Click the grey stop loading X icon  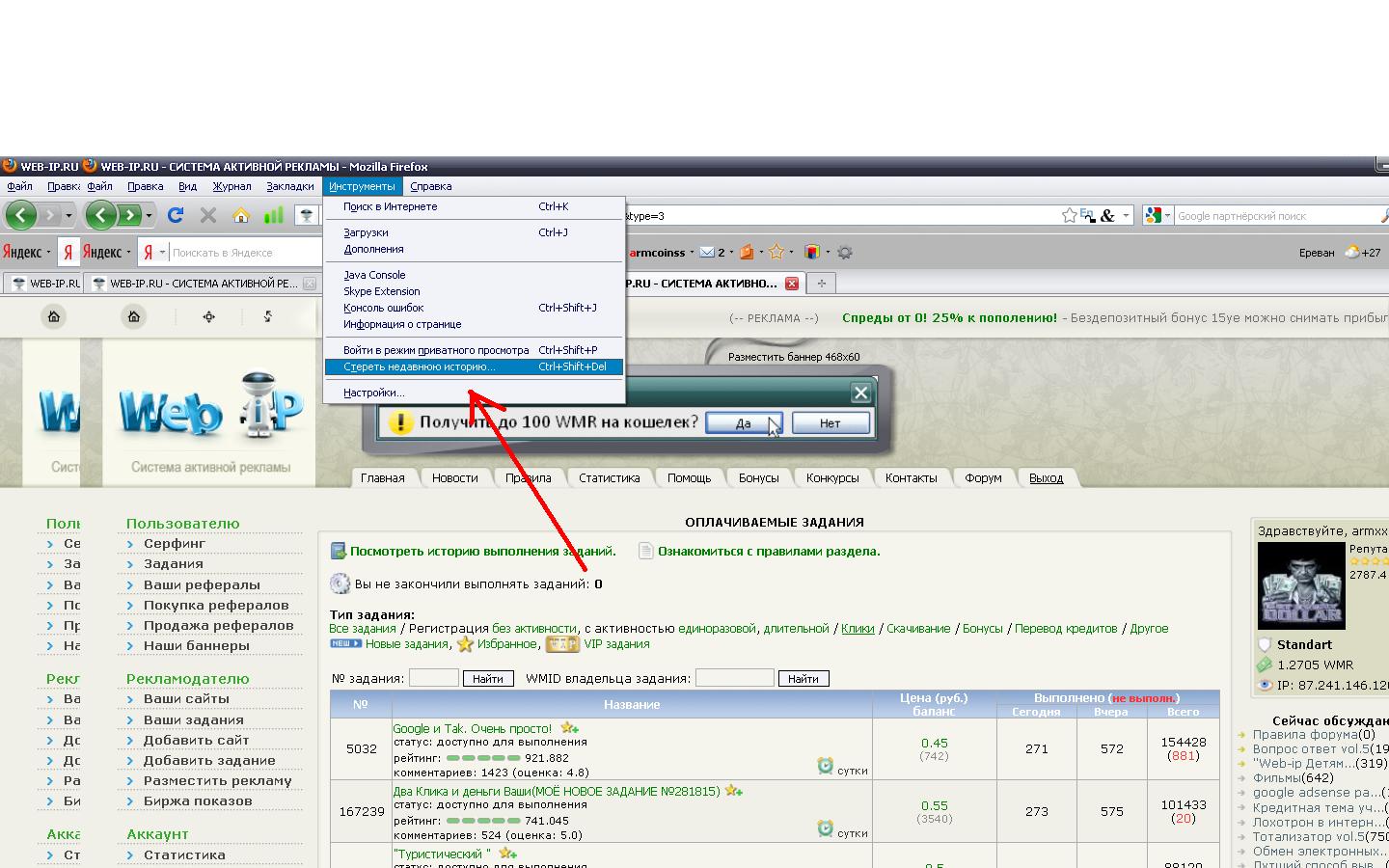(208, 215)
